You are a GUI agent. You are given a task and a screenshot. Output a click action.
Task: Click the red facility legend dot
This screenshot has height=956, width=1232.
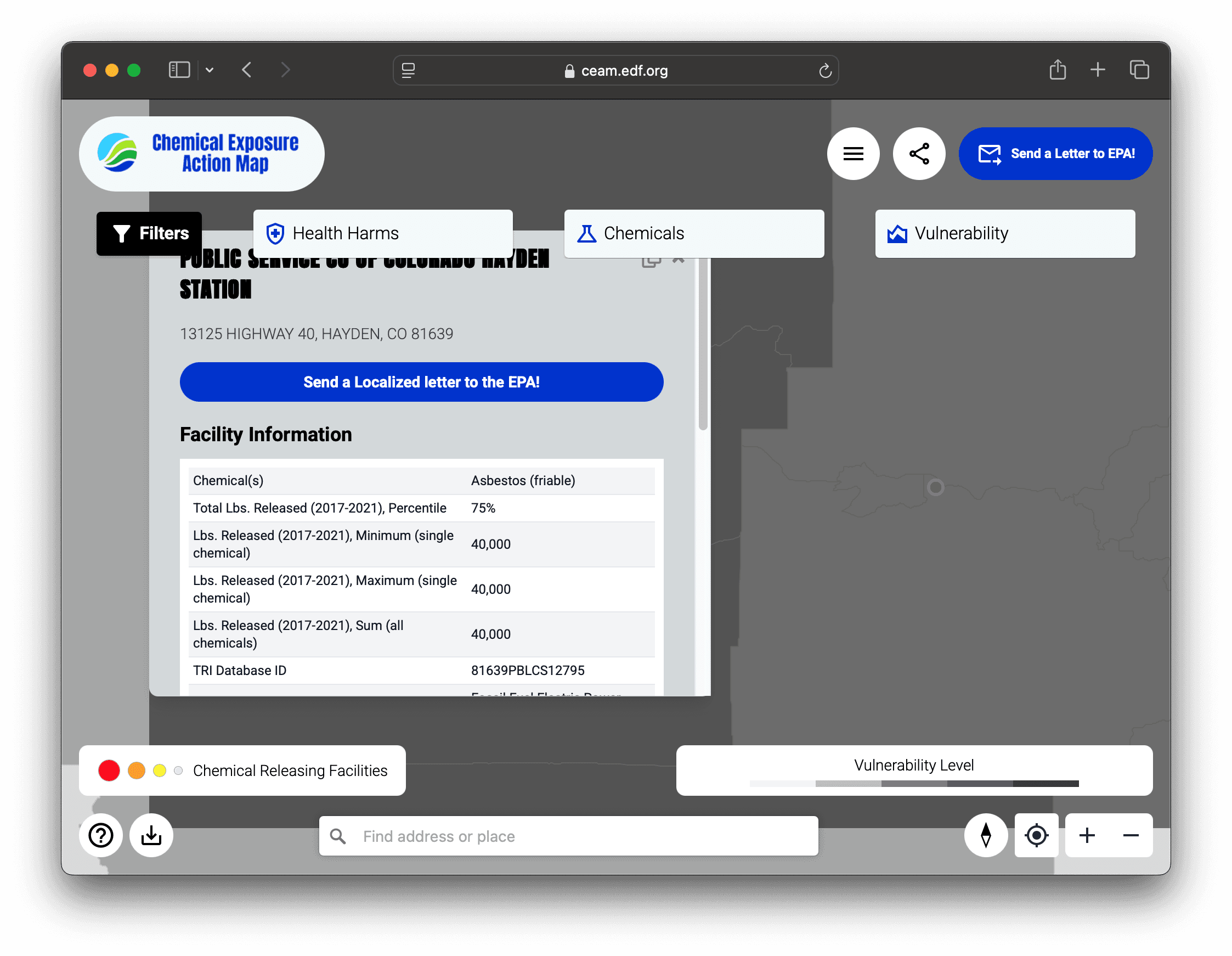coord(109,771)
